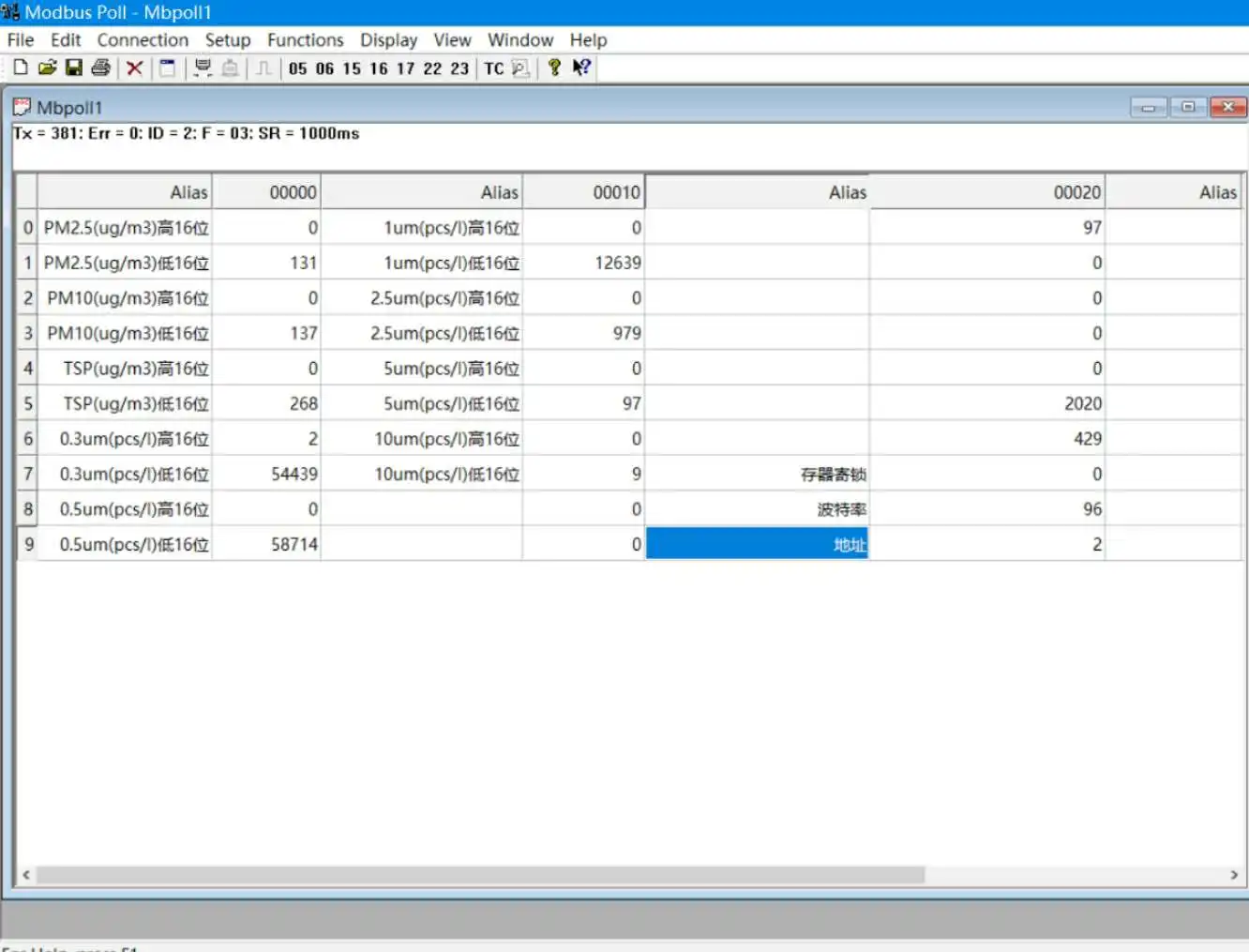This screenshot has width=1249, height=952.
Task: Open the Setup menu
Action: [x=228, y=40]
